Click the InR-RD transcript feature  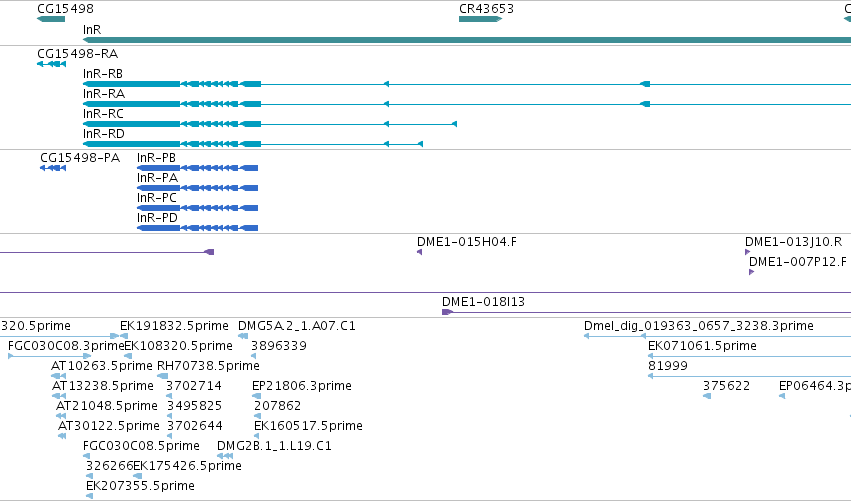(253, 144)
